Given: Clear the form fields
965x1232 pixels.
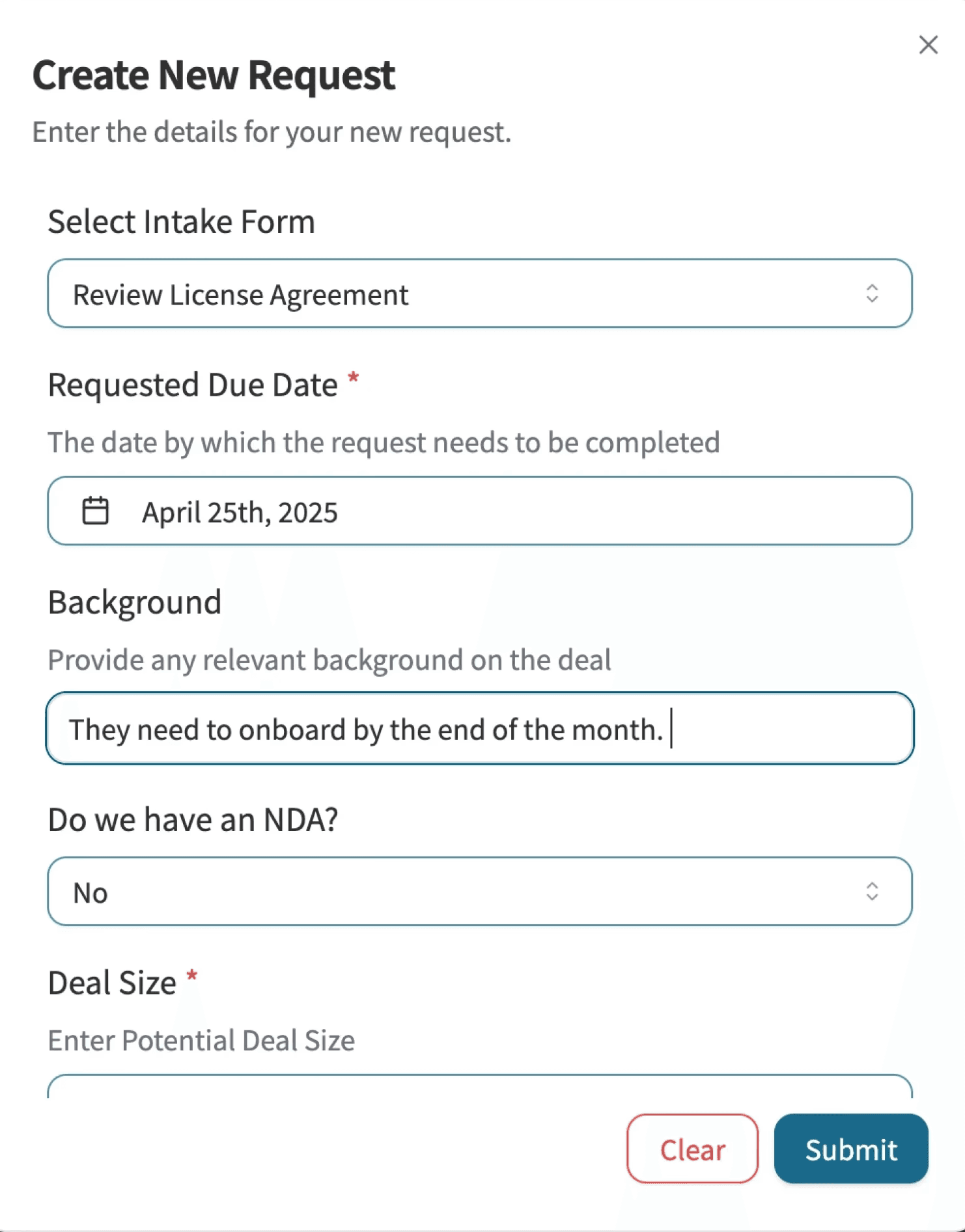Looking at the screenshot, I should pos(692,1149).
